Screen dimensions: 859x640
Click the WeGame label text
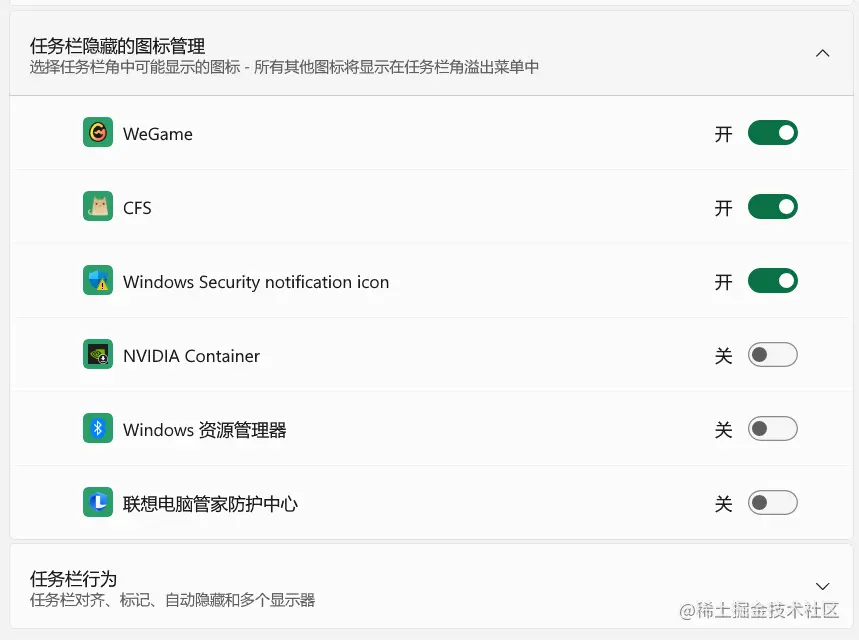pos(160,132)
